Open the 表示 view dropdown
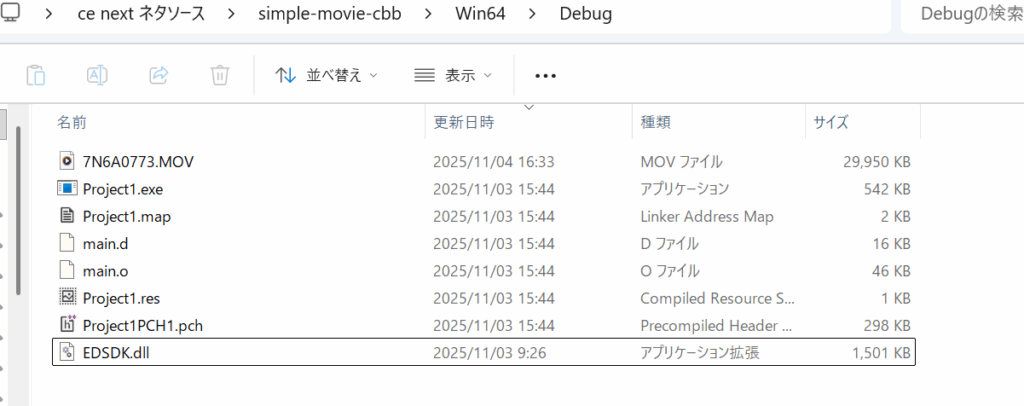 coord(453,75)
